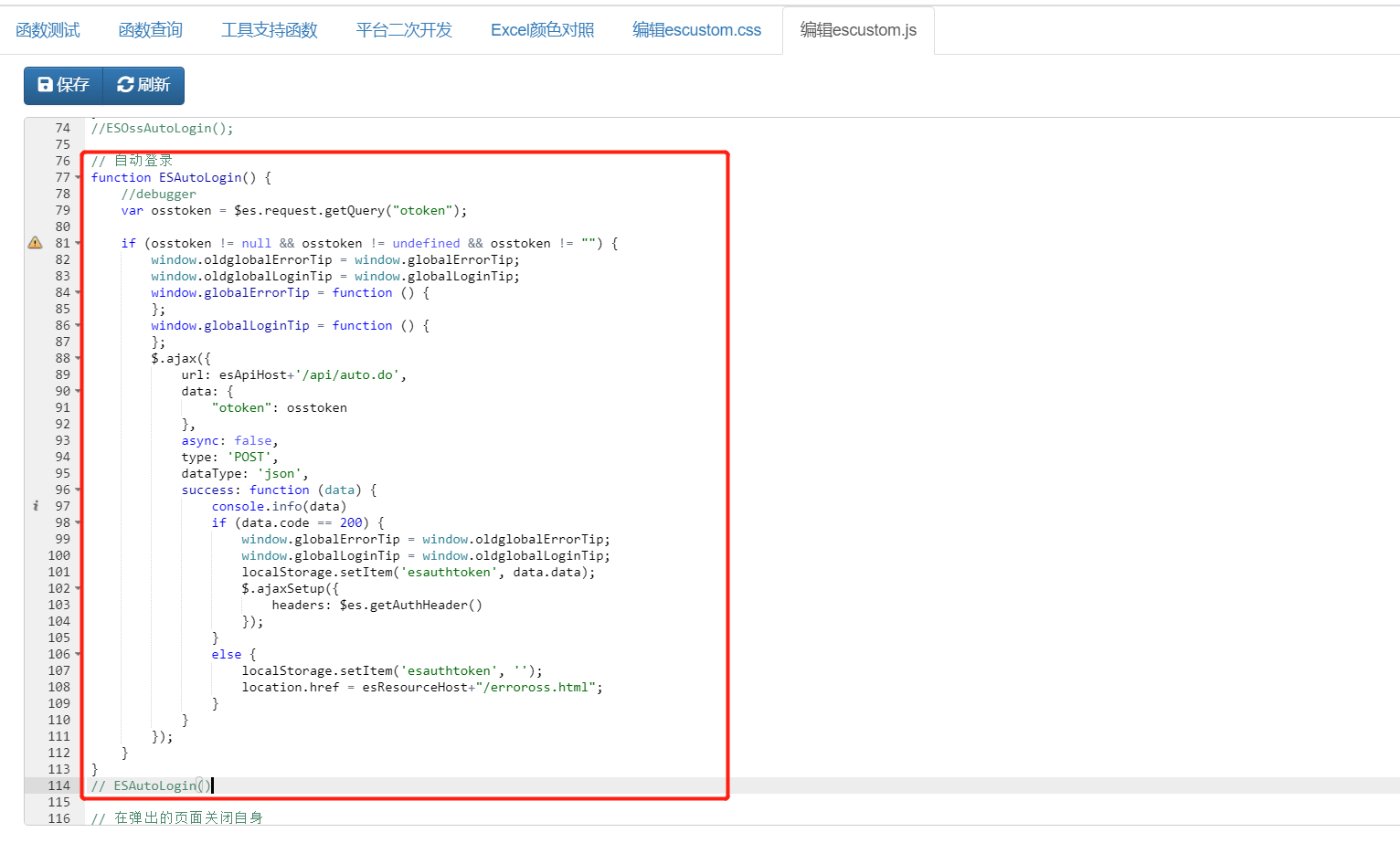Open the 函数查询 tab

tap(151, 30)
